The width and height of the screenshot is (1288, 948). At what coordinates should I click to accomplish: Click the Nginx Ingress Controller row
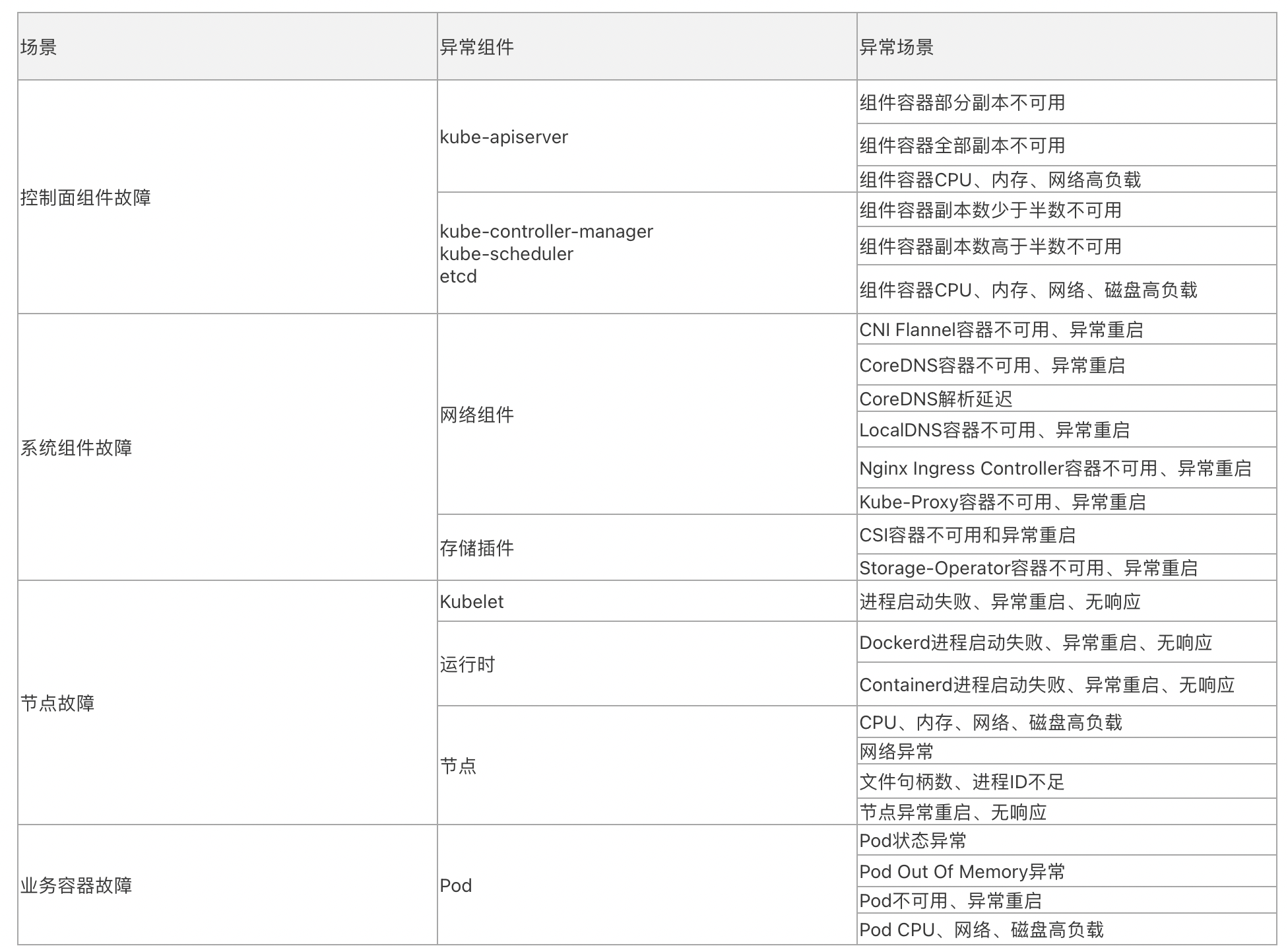coord(1054,469)
